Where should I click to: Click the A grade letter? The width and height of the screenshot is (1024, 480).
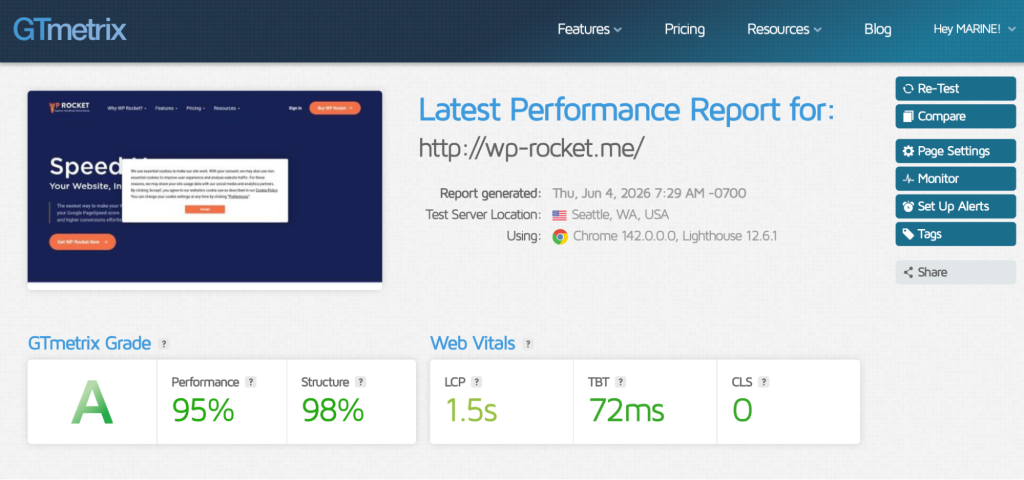pyautogui.click(x=92, y=404)
